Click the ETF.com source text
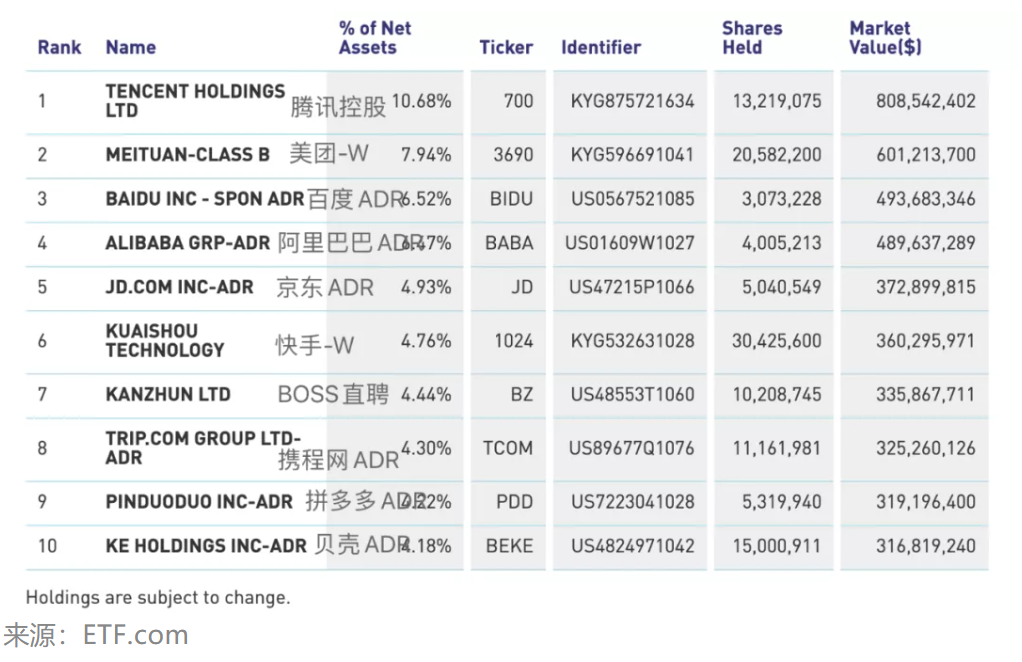The image size is (1022, 662). click(x=135, y=635)
